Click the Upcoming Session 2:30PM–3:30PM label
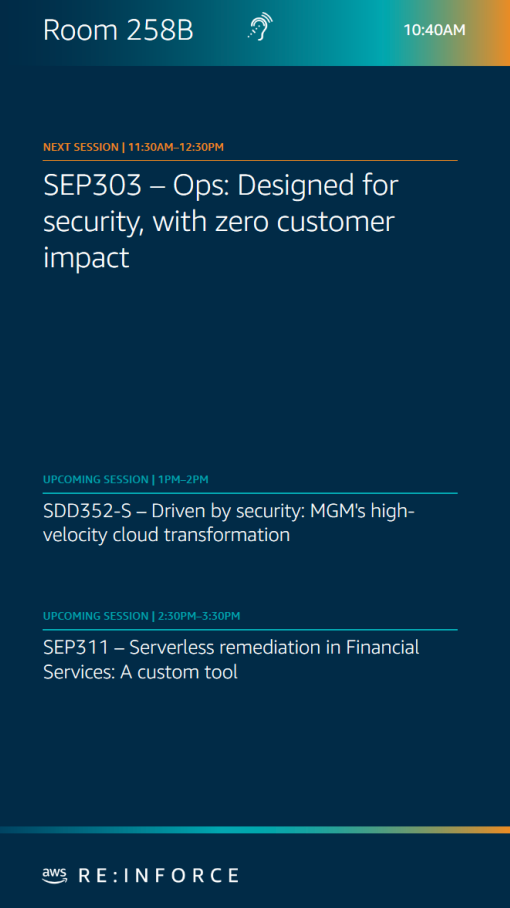The image size is (510, 908). [x=141, y=616]
